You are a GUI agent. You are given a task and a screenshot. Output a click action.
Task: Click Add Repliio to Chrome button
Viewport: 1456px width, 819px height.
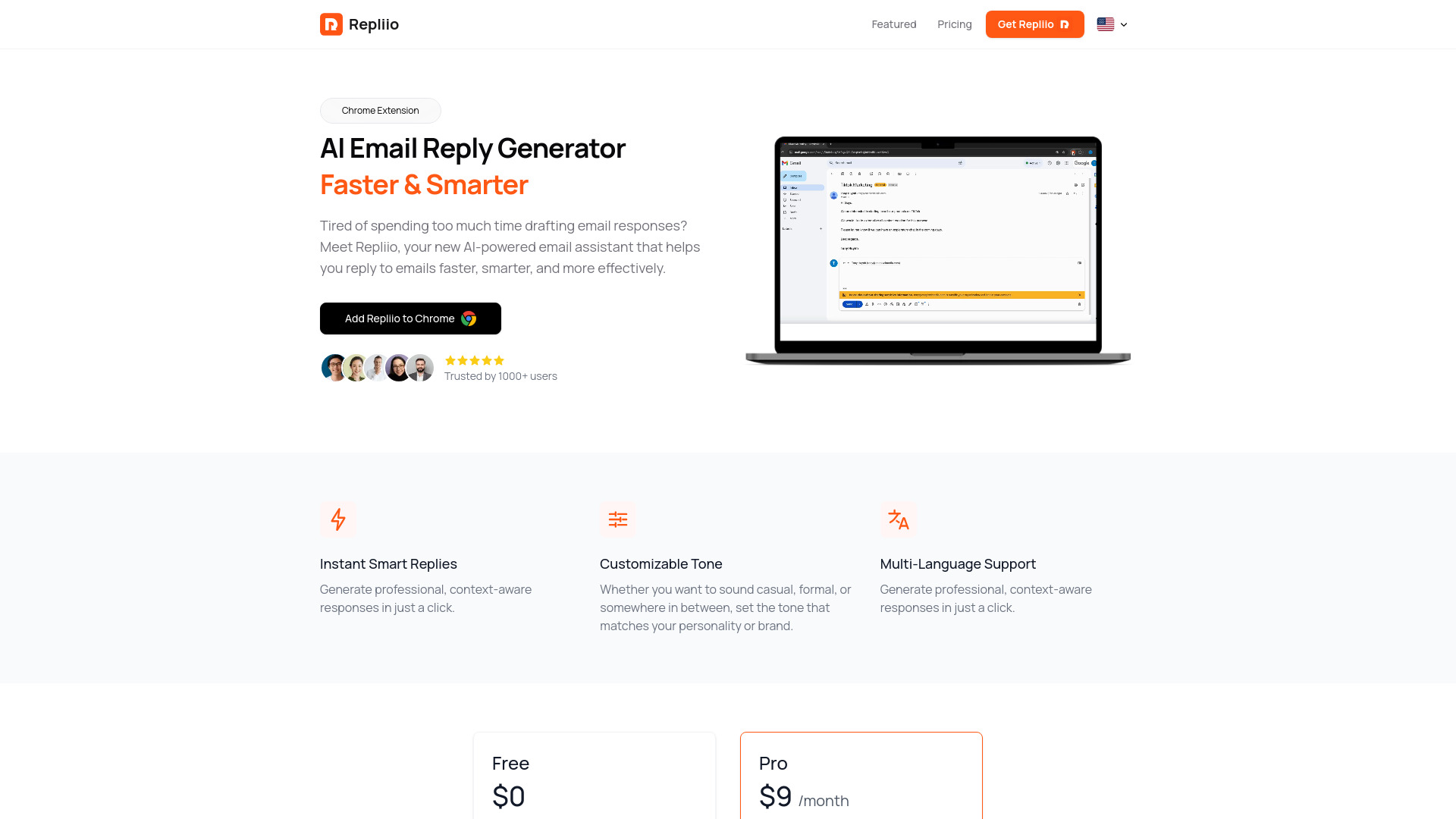[x=410, y=318]
